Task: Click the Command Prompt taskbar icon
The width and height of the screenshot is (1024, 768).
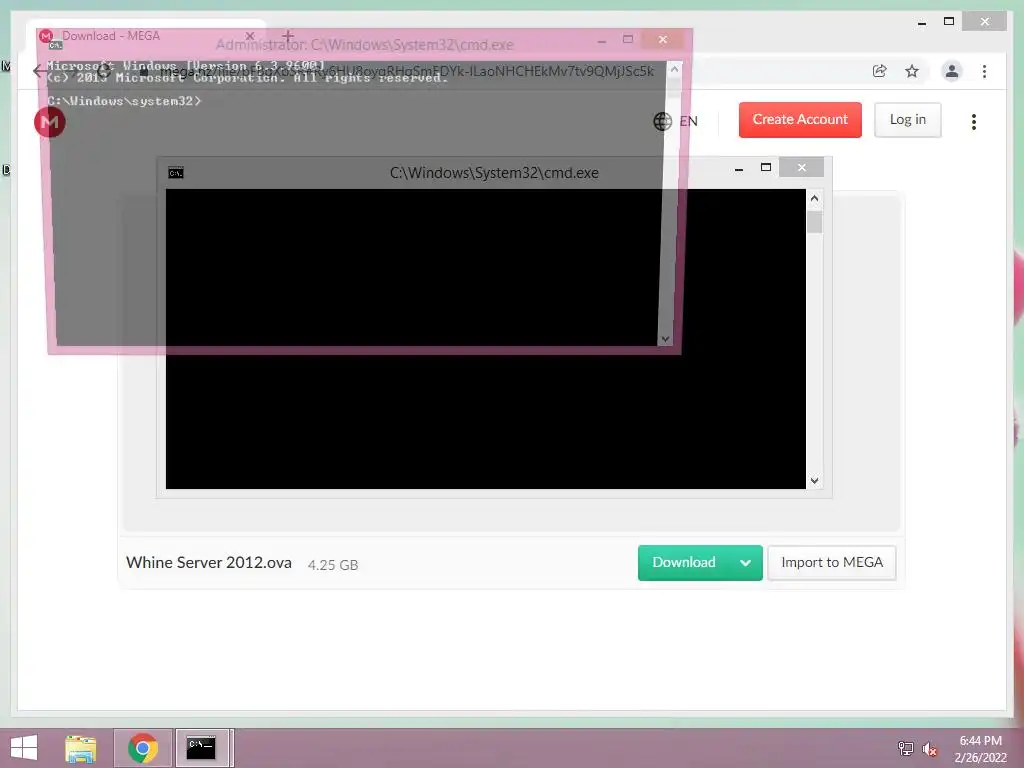Action: [x=201, y=748]
